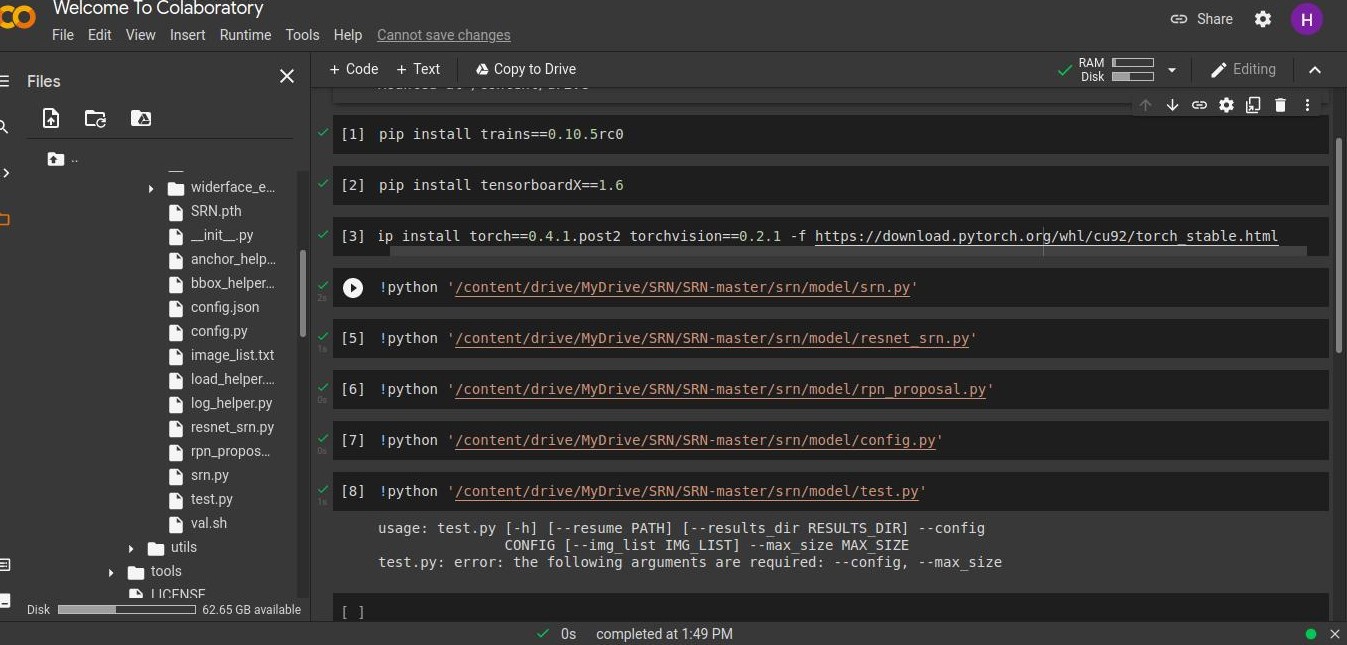
Task: Expand the wideface_e... folder
Action: tap(151, 188)
